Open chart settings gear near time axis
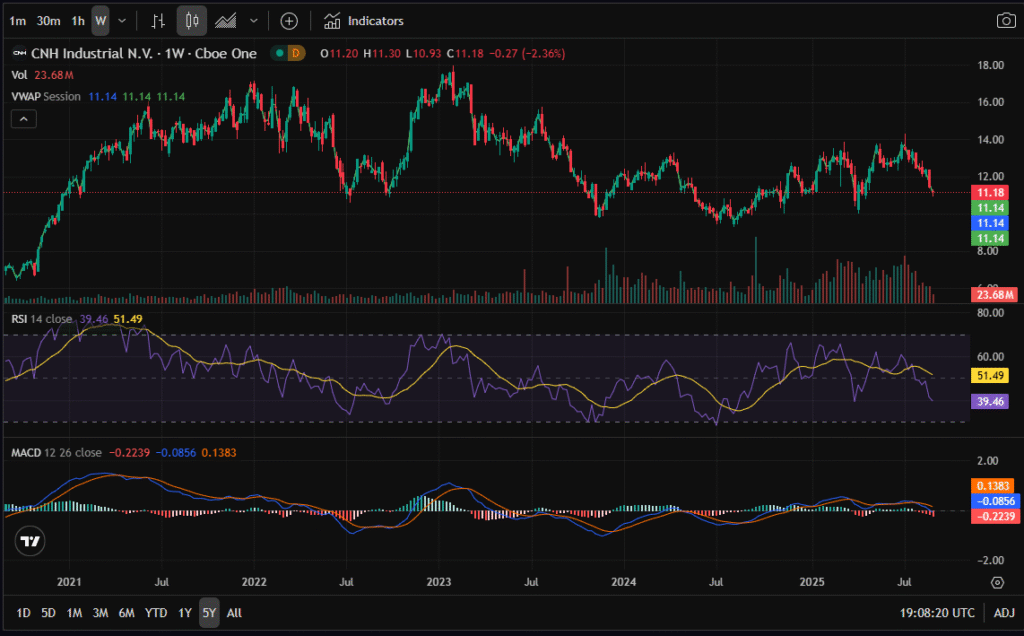The image size is (1024, 636). tap(997, 582)
